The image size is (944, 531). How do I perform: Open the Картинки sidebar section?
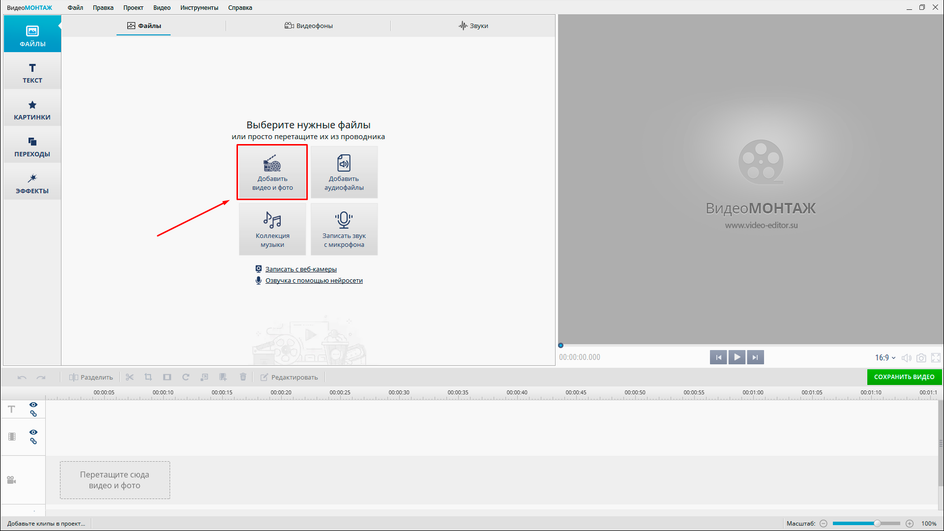tap(32, 109)
